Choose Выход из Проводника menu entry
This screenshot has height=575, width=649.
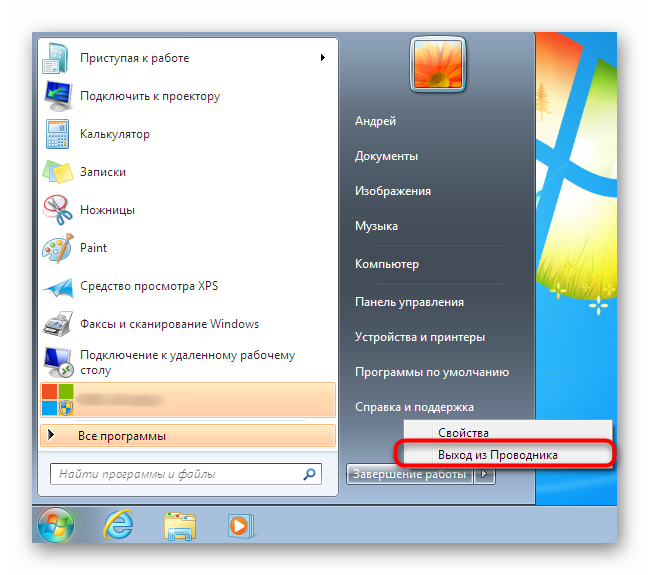pyautogui.click(x=508, y=455)
